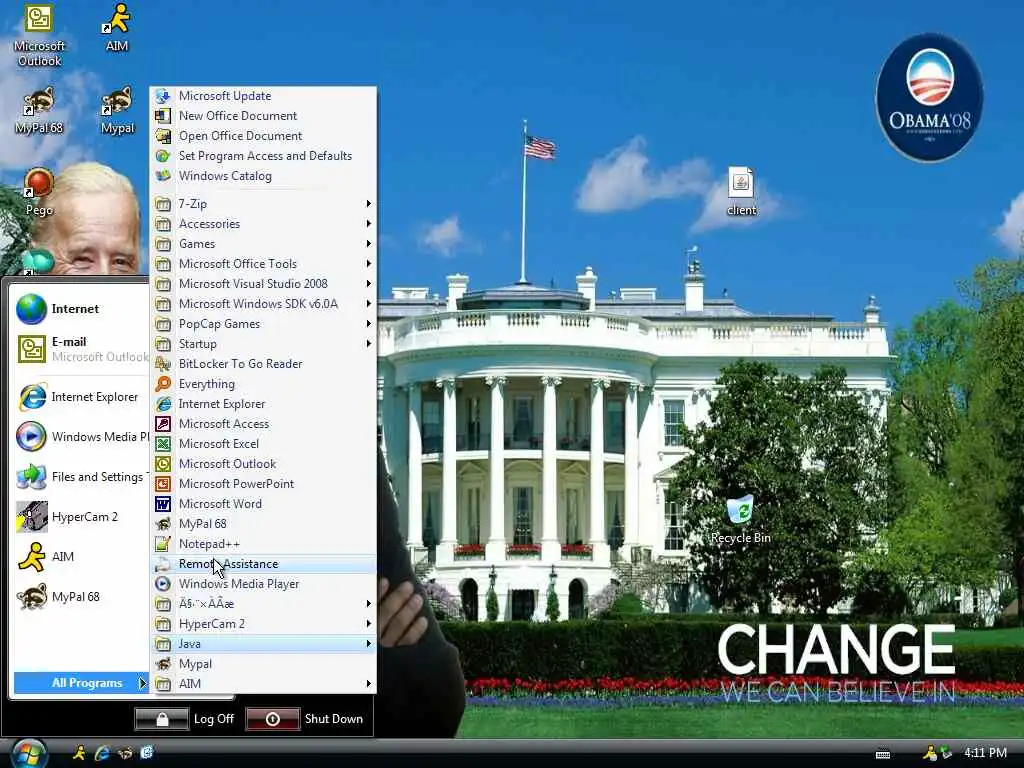Expand the HyperCam 2 programs folder
This screenshot has height=768, width=1024.
tap(264, 624)
